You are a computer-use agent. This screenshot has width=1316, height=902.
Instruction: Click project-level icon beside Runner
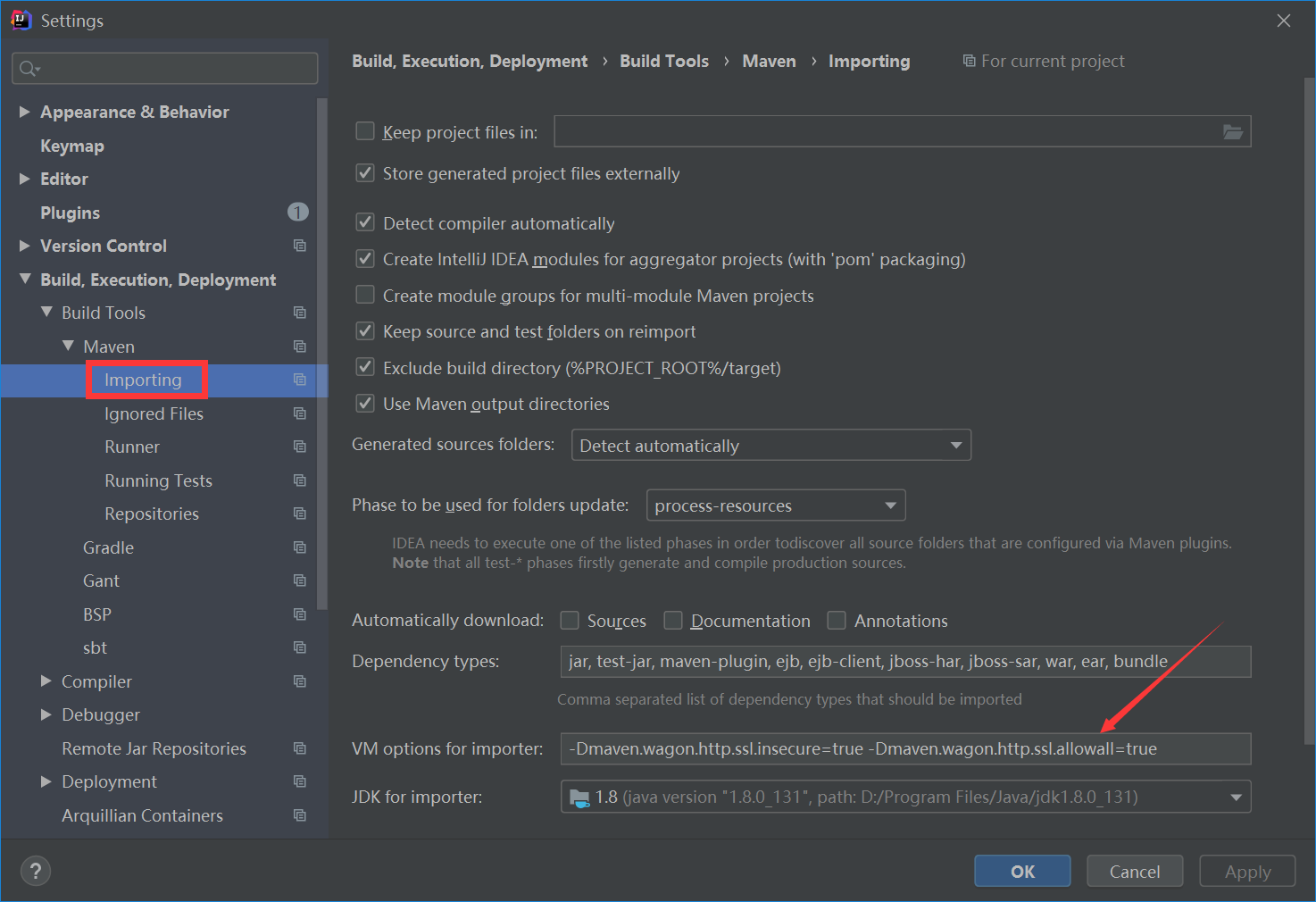[300, 447]
